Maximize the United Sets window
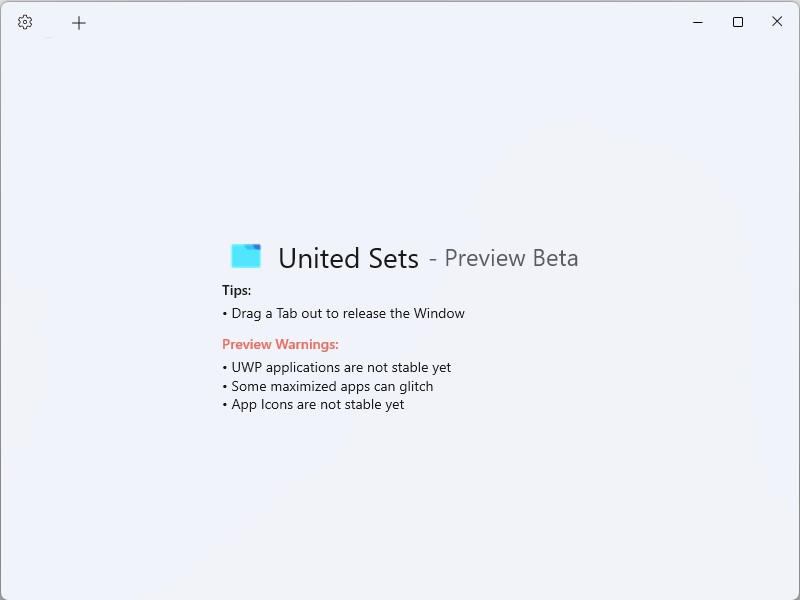Screen dimensions: 800x600 point(738,22)
